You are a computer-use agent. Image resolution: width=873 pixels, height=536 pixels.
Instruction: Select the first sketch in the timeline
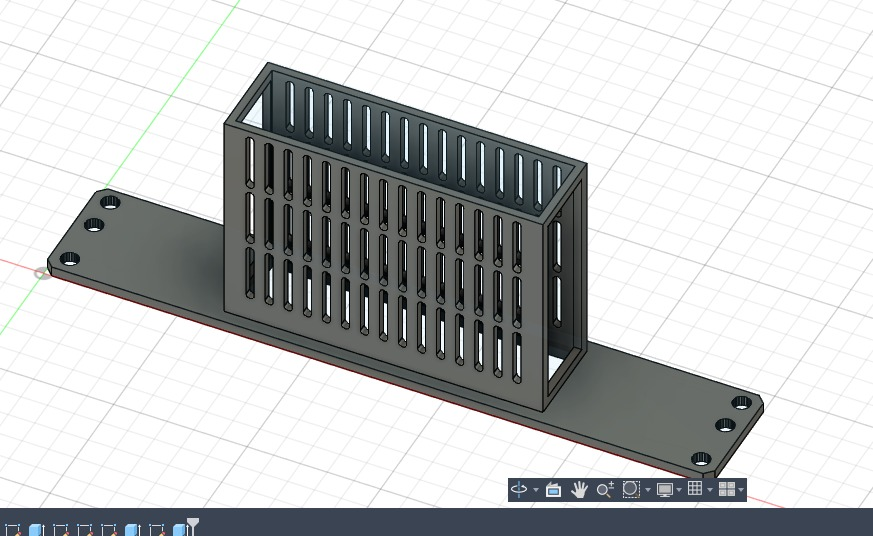point(12,529)
